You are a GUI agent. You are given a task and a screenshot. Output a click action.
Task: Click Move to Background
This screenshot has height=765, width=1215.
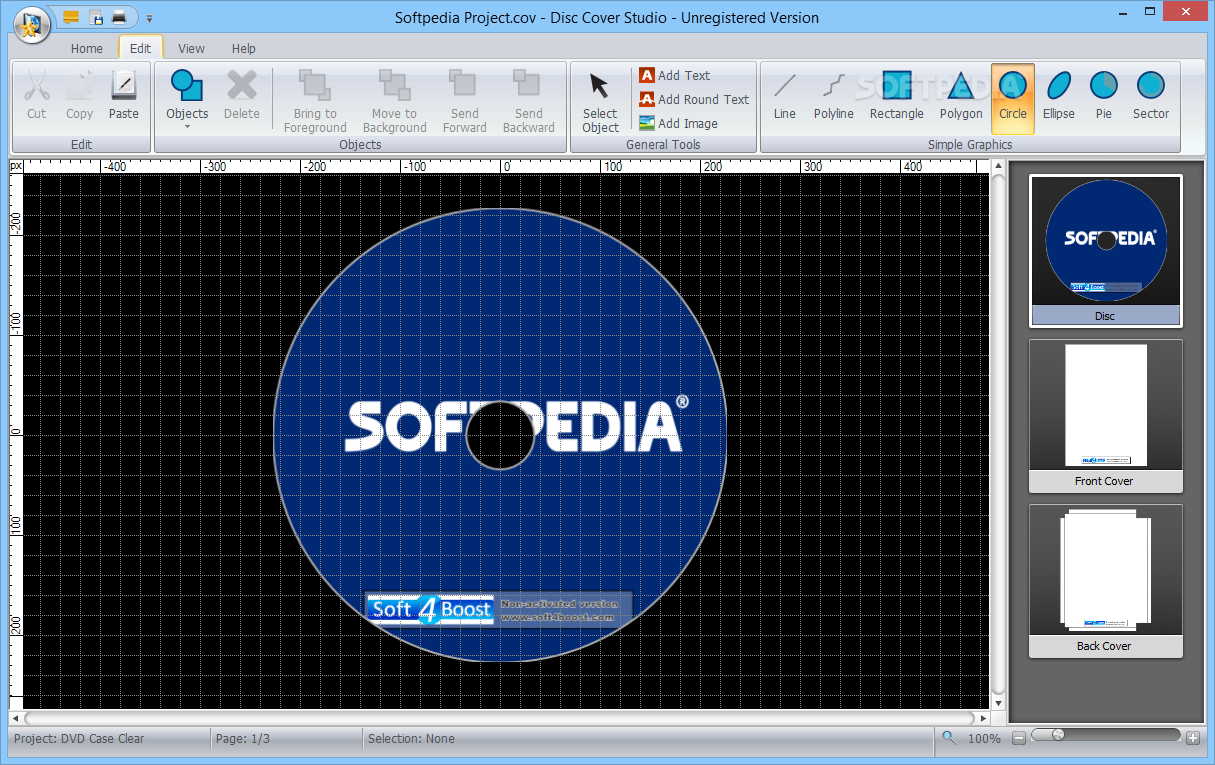[394, 100]
